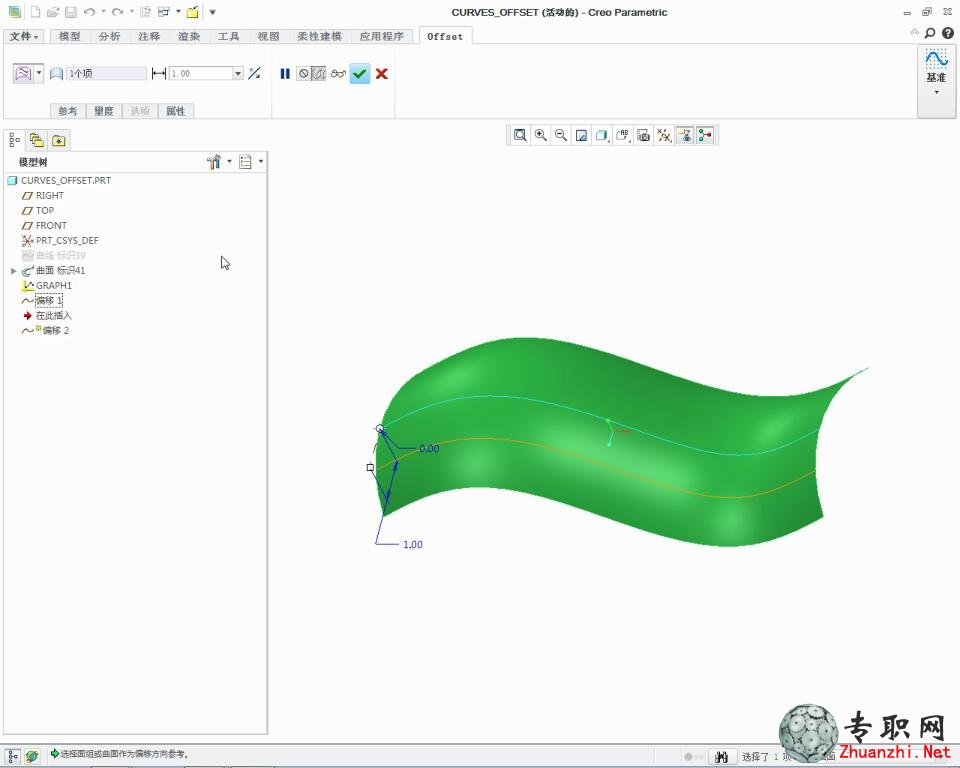Switch to Favorites tab icon
960x768 pixels.
(59, 140)
